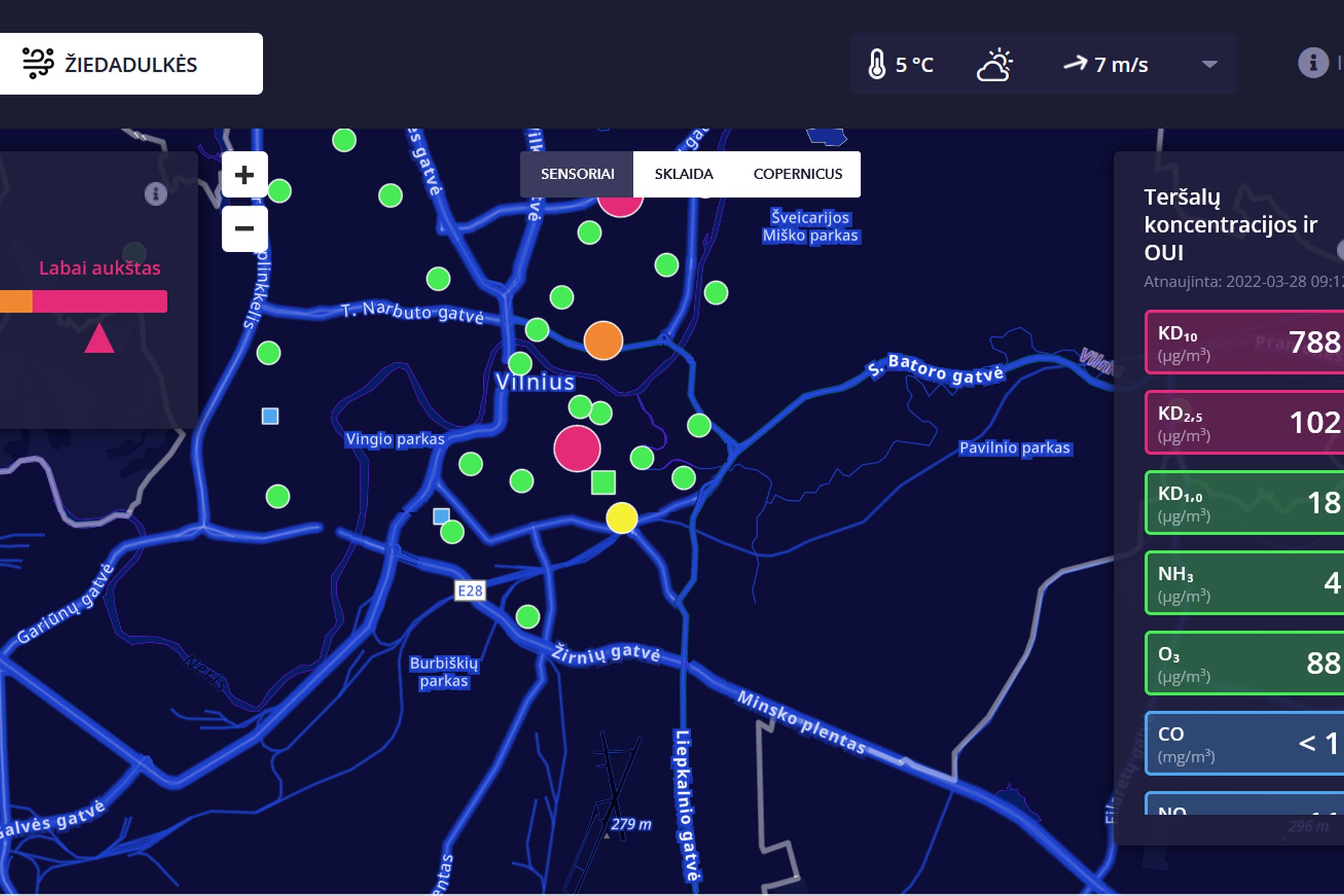The width and height of the screenshot is (1344, 896).
Task: Click large pink sensor marker near Vilnius center
Action: coord(577,449)
